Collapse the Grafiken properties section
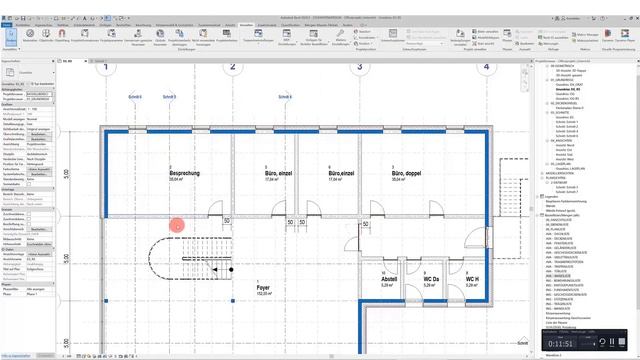 (x=53, y=104)
